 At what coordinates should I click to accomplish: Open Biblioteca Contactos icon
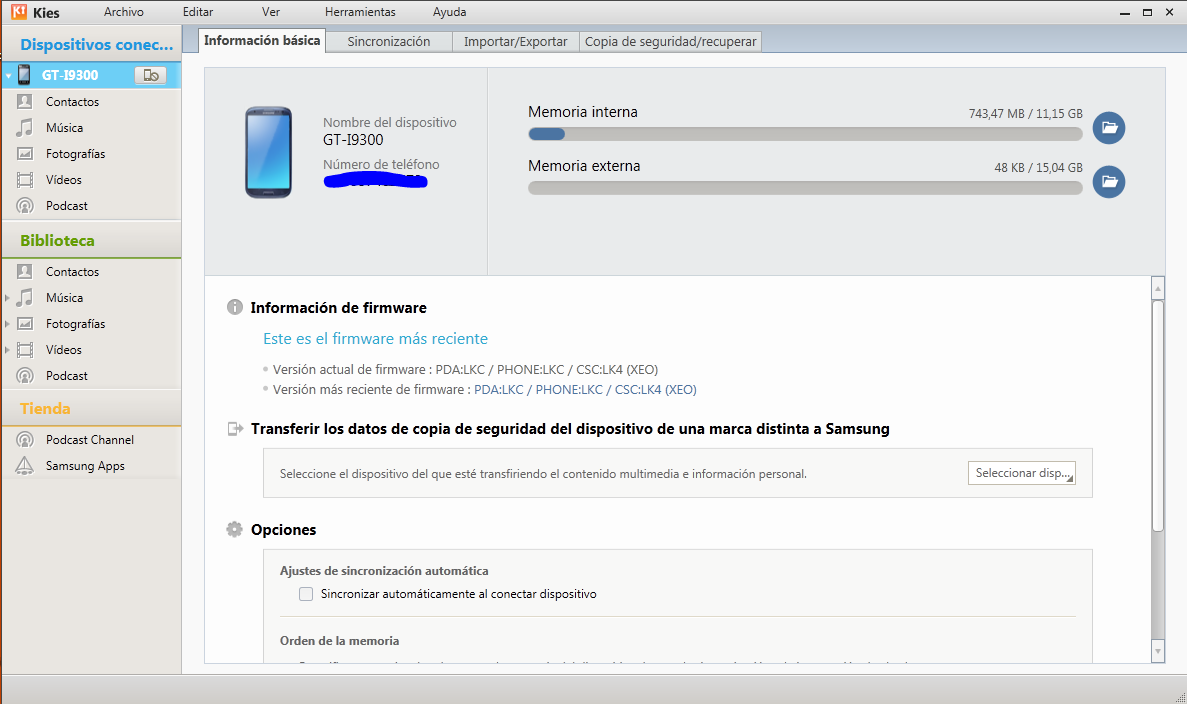25,271
